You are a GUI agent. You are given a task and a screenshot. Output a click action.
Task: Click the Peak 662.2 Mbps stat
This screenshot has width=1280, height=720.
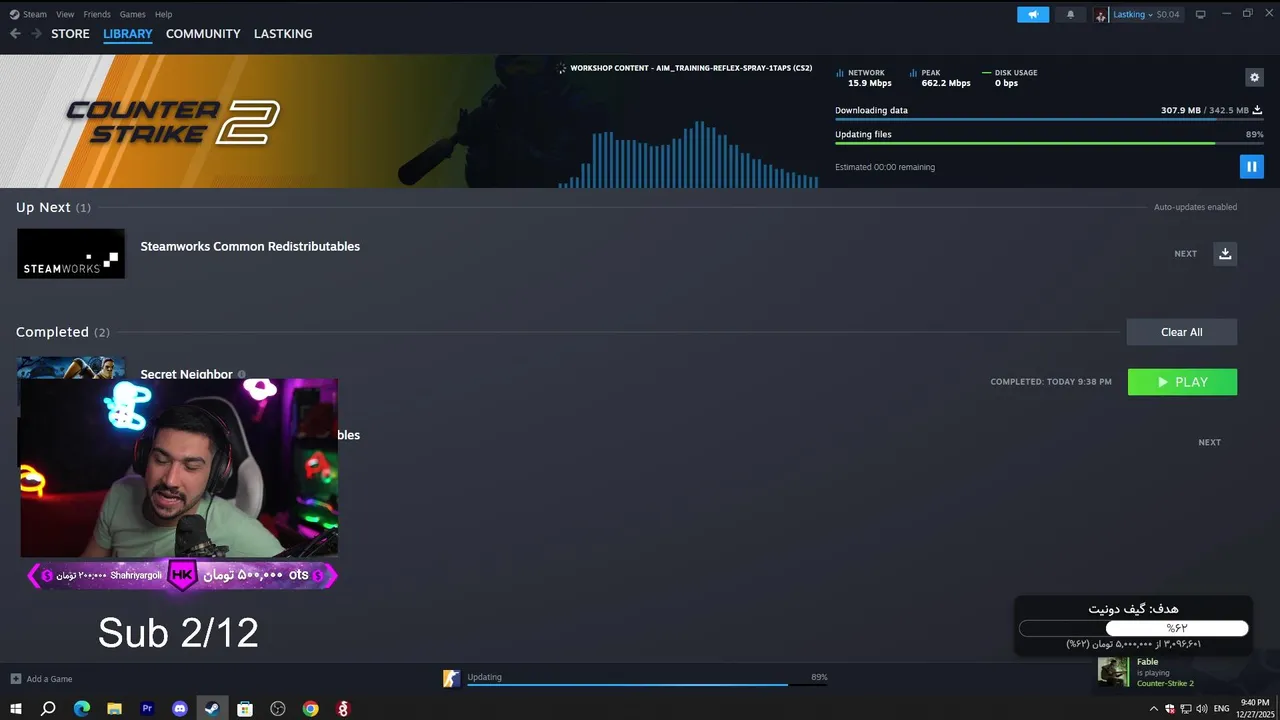941,78
